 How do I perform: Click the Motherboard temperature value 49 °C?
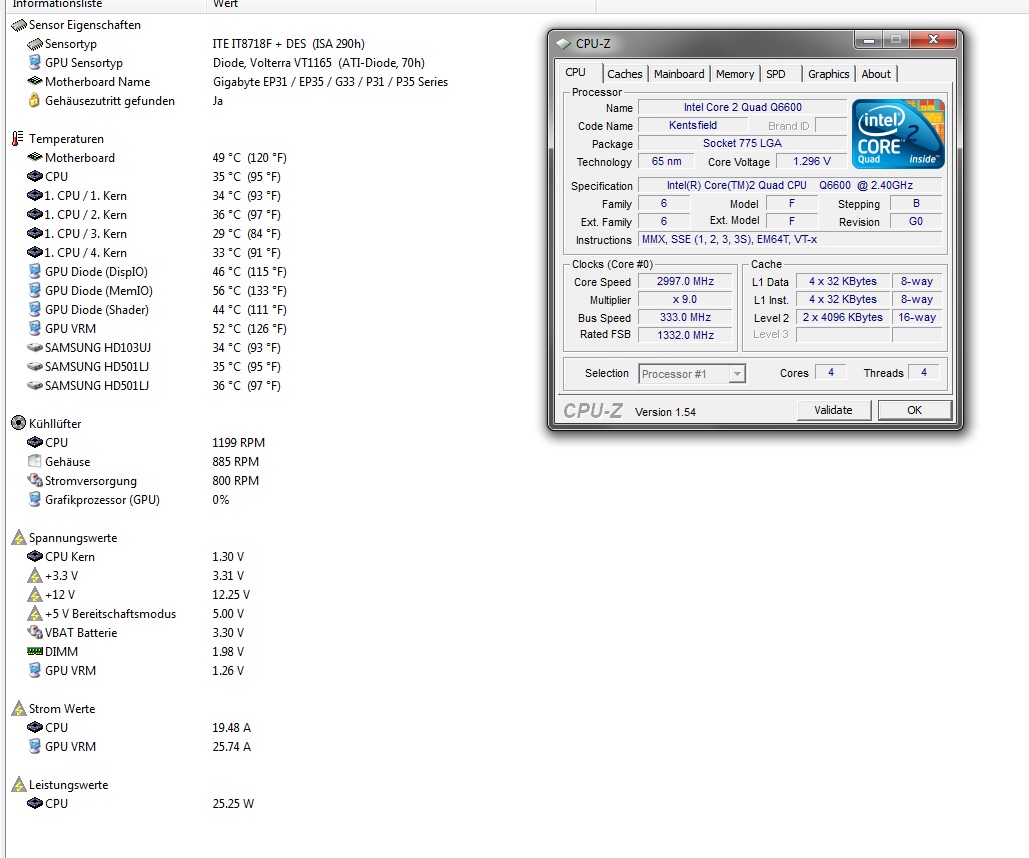pyautogui.click(x=249, y=158)
